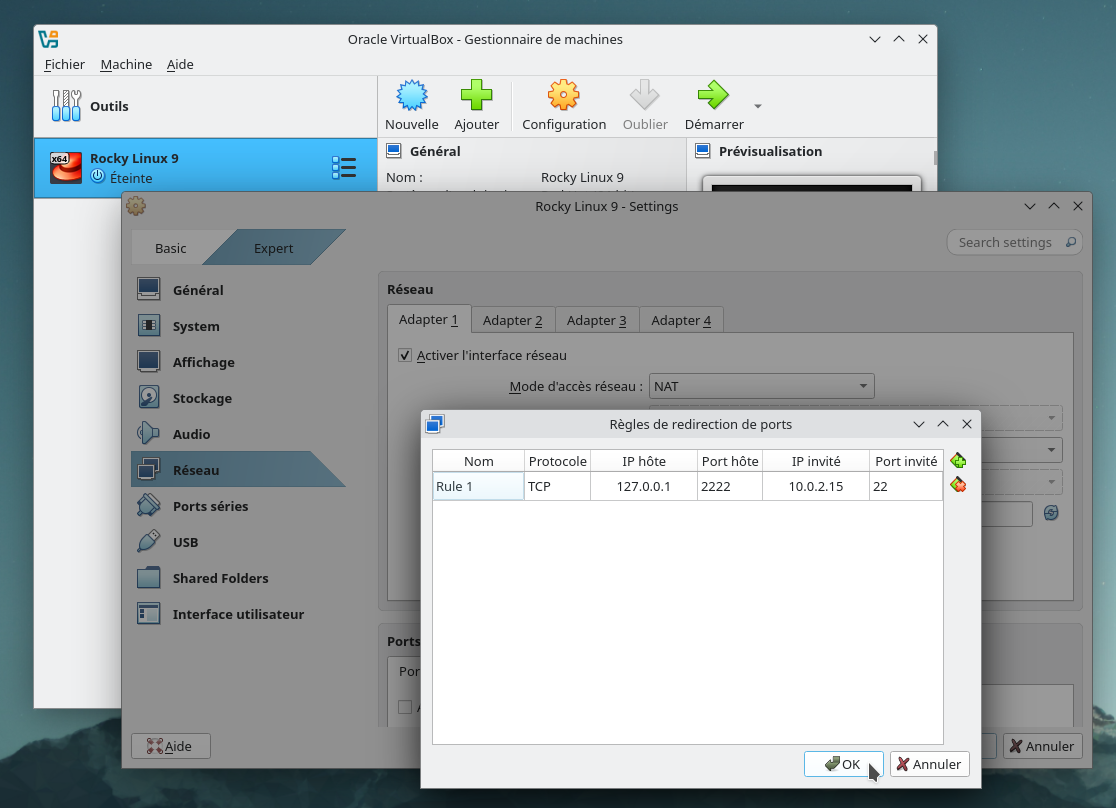Image resolution: width=1116 pixels, height=808 pixels.
Task: Click the Oublier discard icon
Action: click(645, 97)
